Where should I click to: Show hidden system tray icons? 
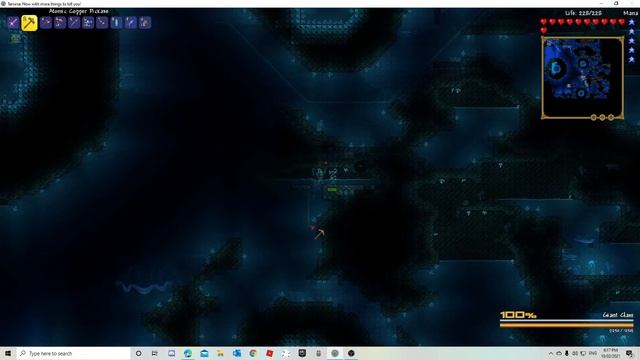(x=551, y=353)
